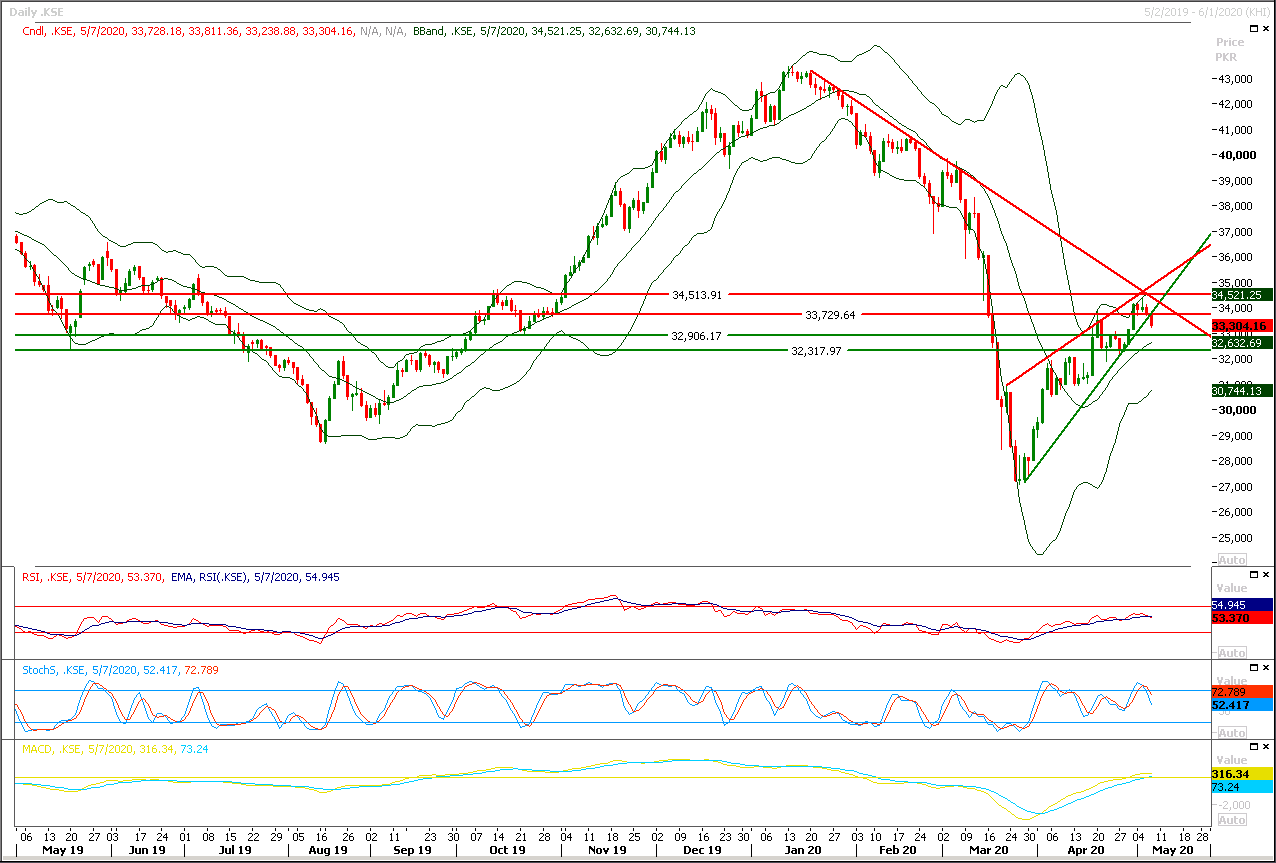Viewport: 1276px width, 863px height.
Task: Close the main price chart pane
Action: tap(1266, 29)
